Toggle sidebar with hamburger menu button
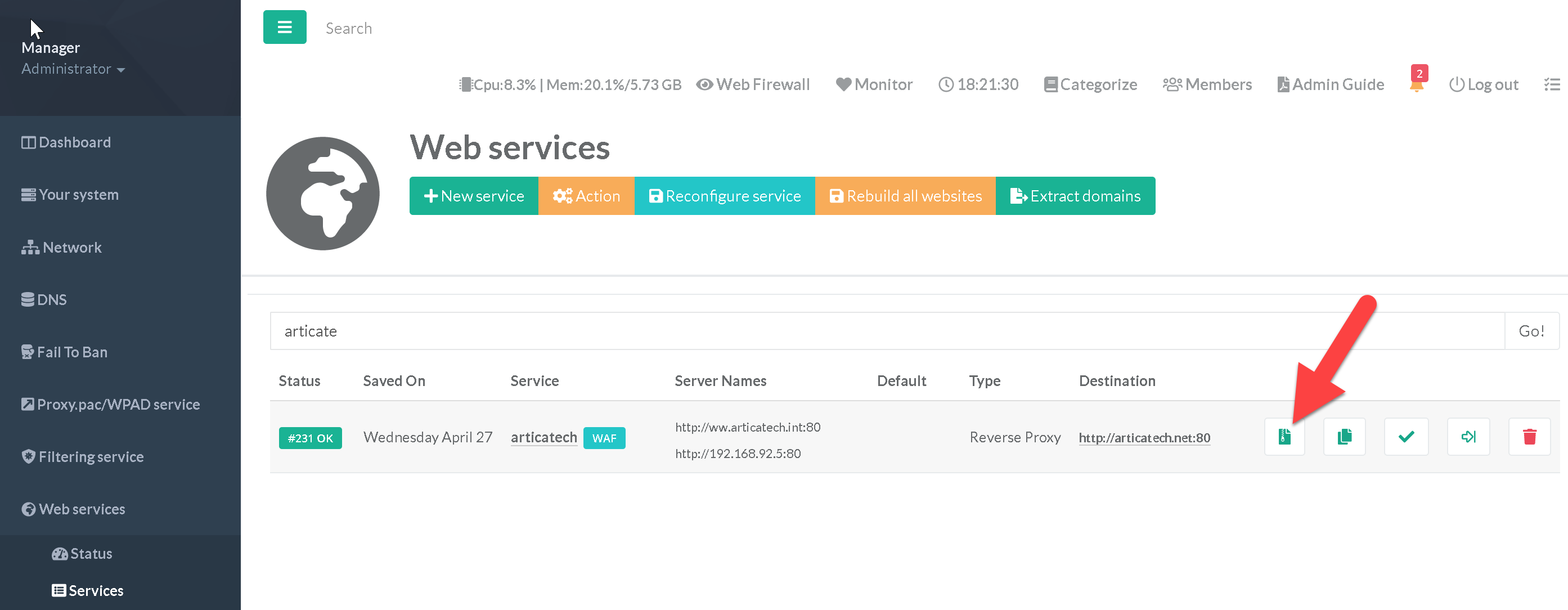The image size is (1568, 610). (x=284, y=27)
